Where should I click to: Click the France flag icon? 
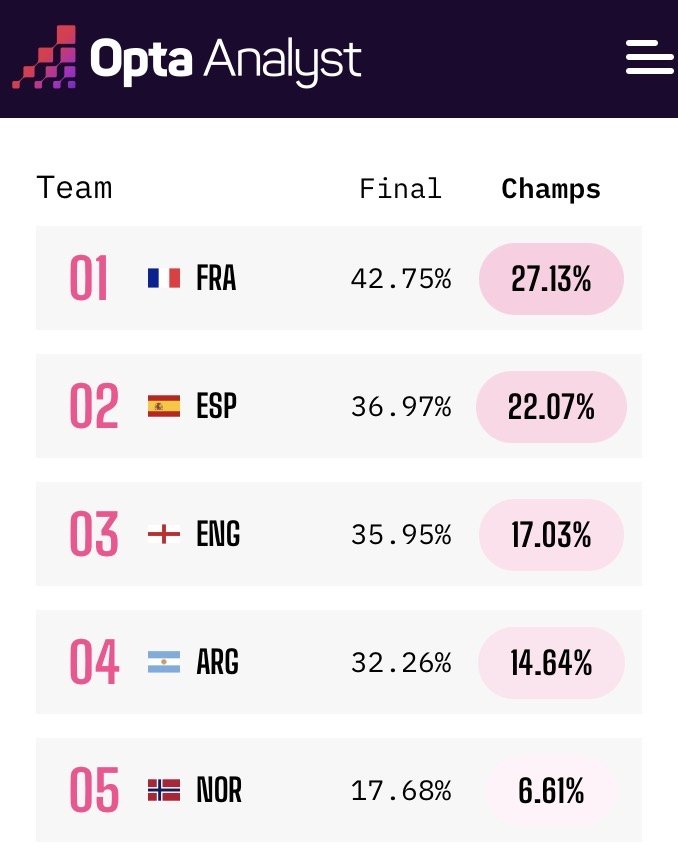164,278
